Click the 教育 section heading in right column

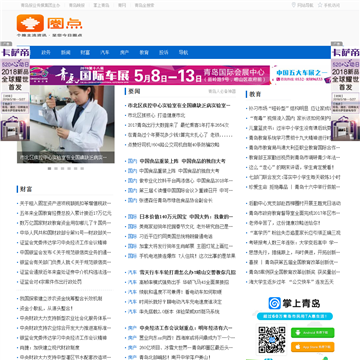[255, 94]
